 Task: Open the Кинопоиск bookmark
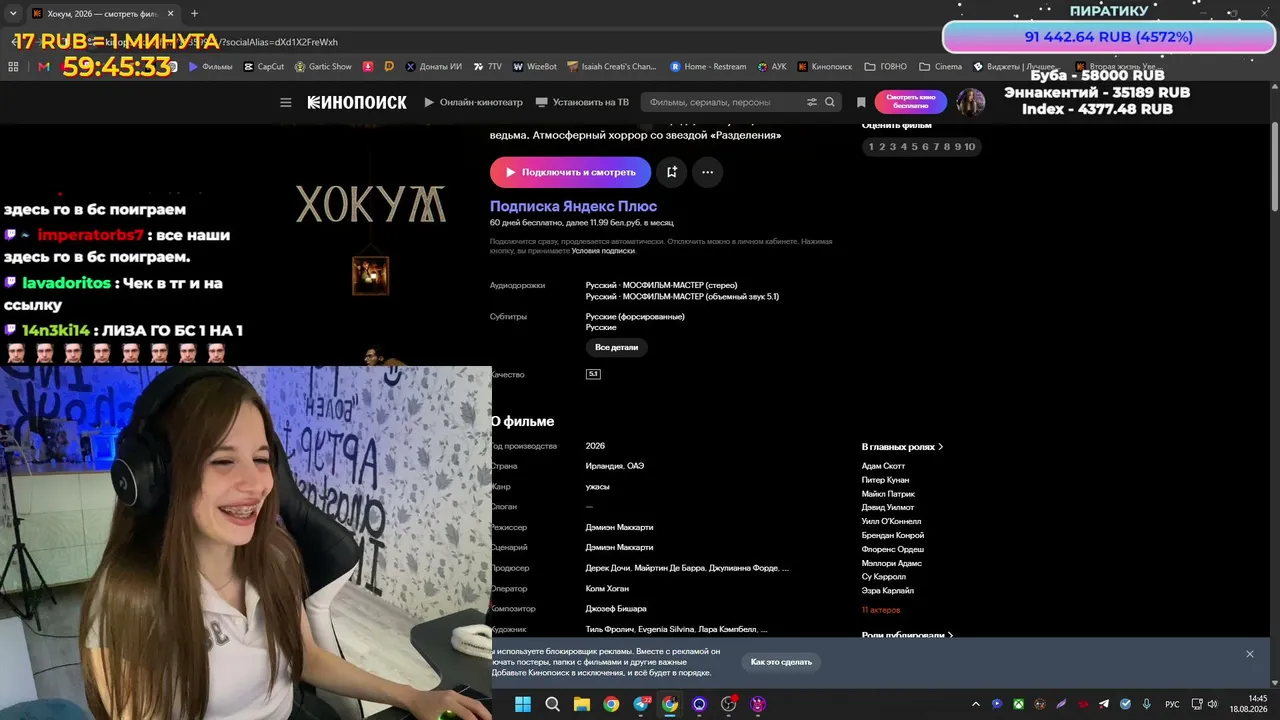click(x=825, y=67)
